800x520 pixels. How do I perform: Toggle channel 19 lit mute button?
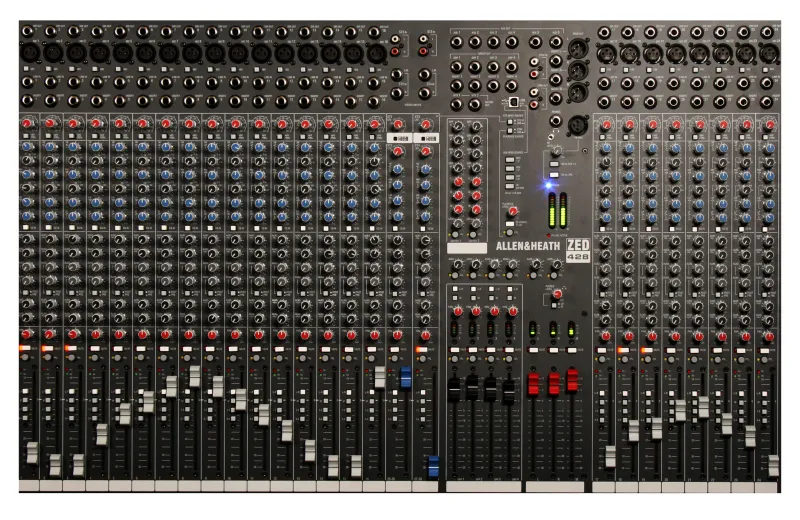click(646, 350)
